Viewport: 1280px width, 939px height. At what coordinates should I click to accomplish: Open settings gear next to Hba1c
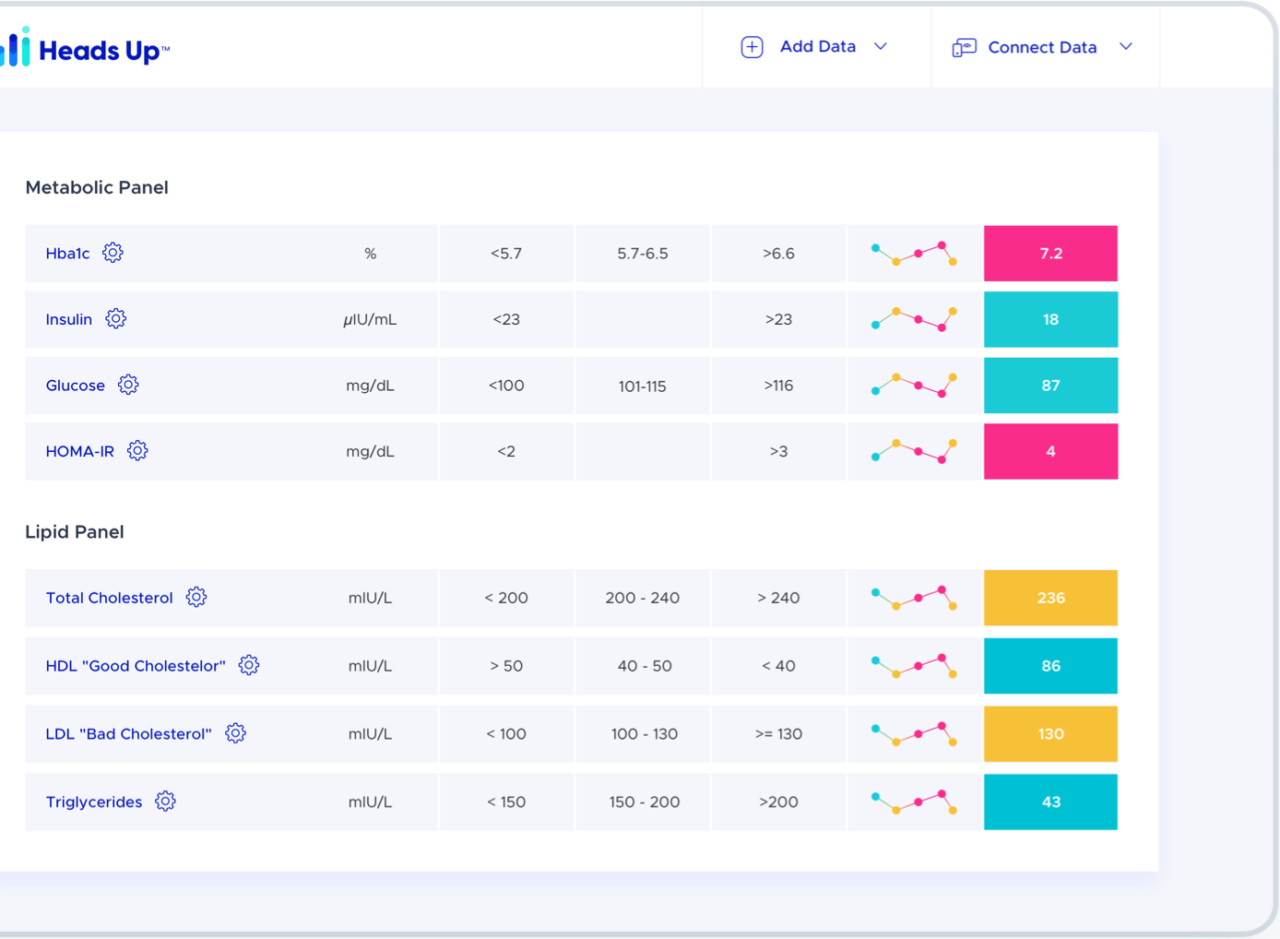(113, 253)
